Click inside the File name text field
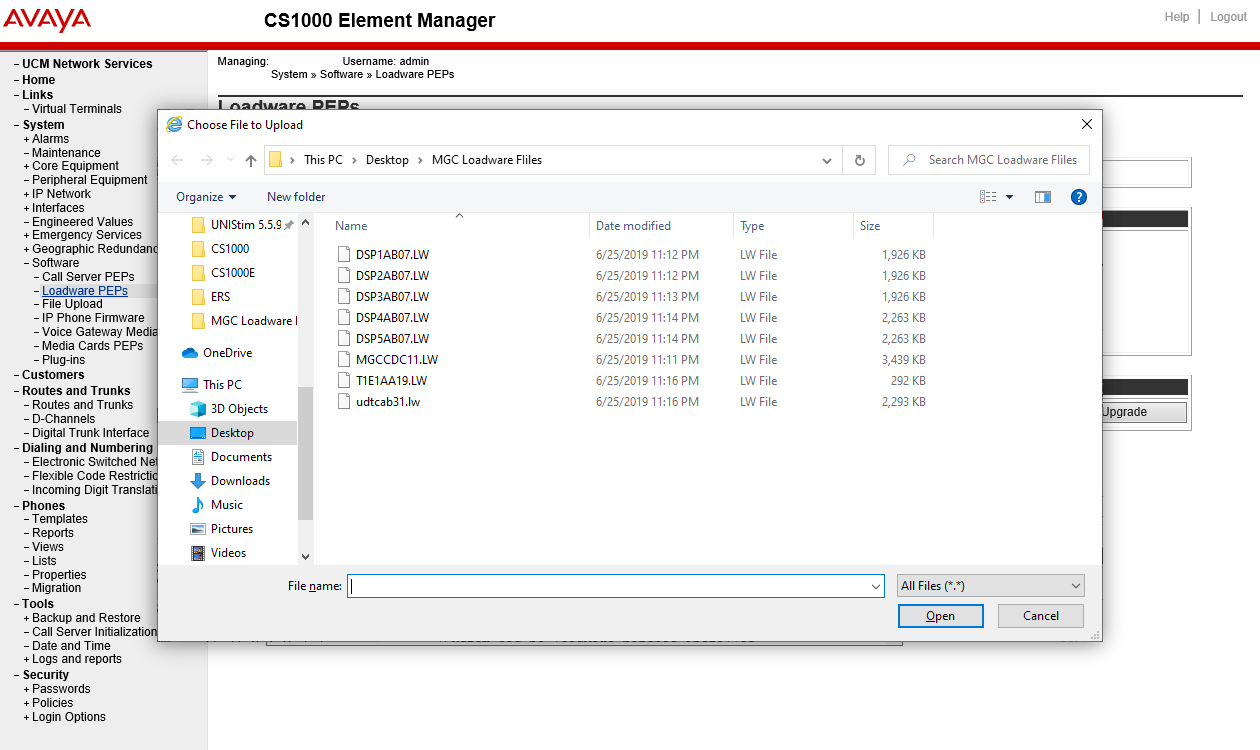The height and width of the screenshot is (750, 1260). [x=615, y=587]
